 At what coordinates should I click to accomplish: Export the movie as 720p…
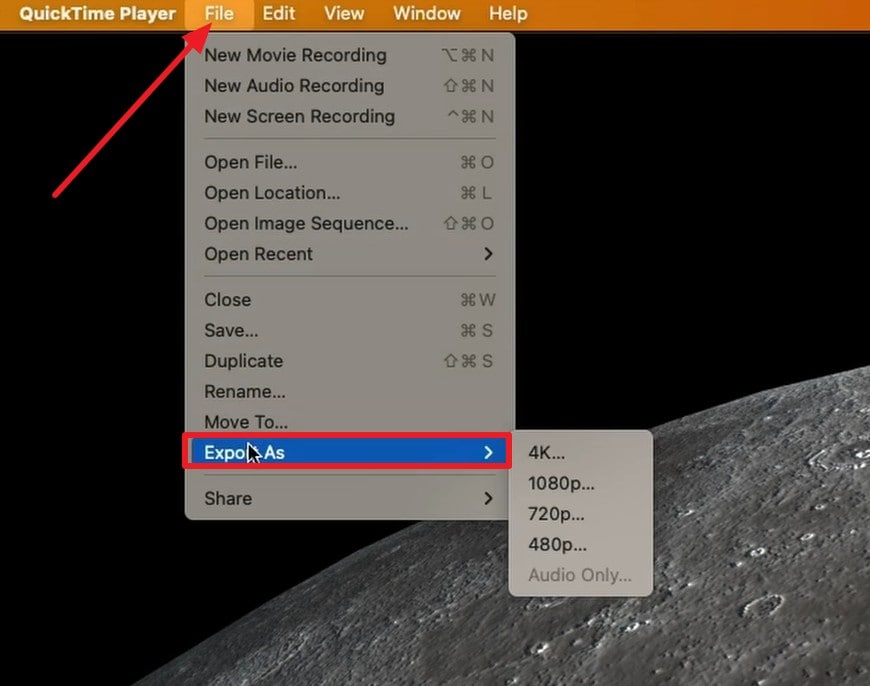click(580, 514)
